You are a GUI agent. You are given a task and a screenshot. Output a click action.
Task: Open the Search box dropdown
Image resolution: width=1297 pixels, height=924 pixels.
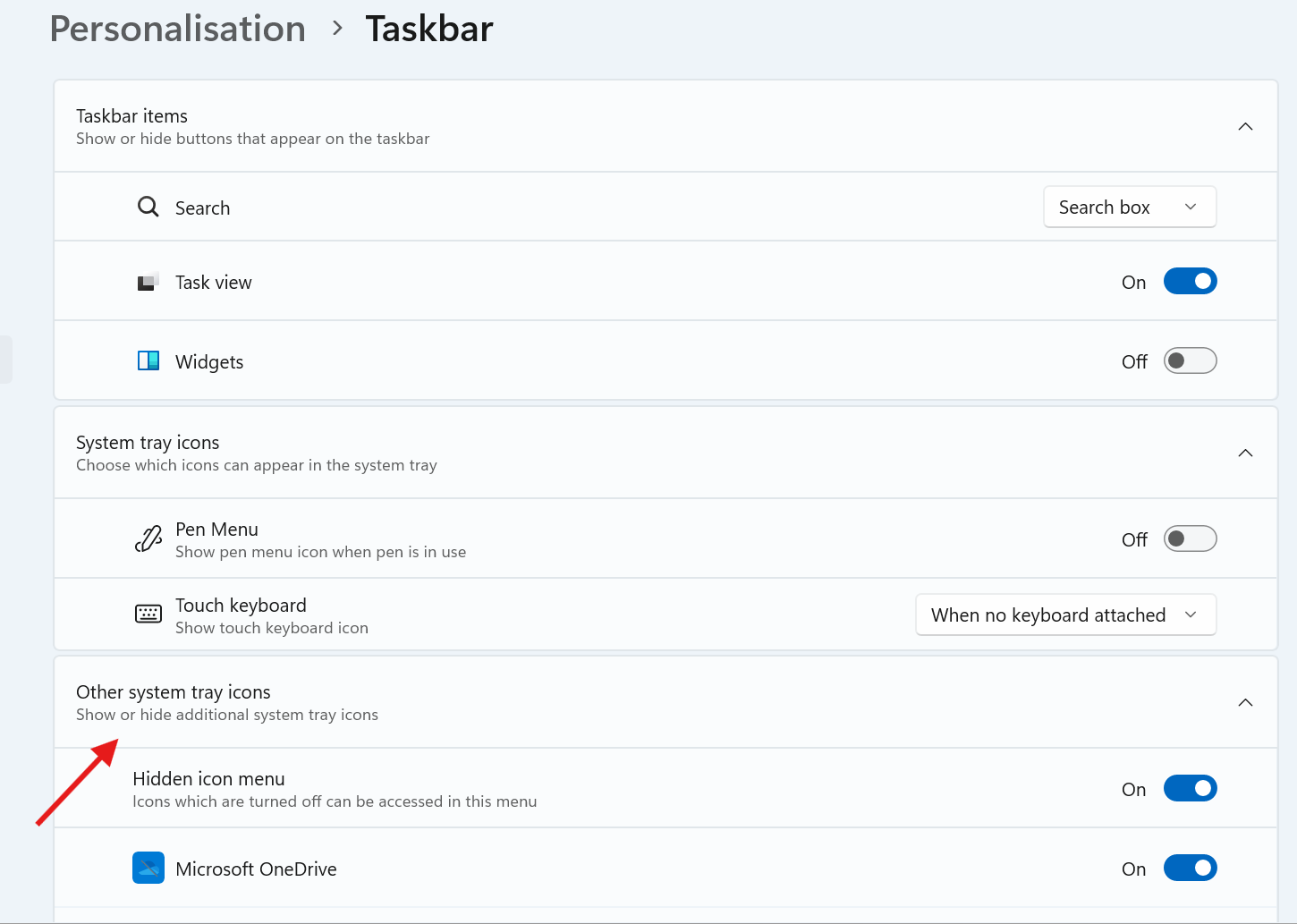tap(1130, 207)
